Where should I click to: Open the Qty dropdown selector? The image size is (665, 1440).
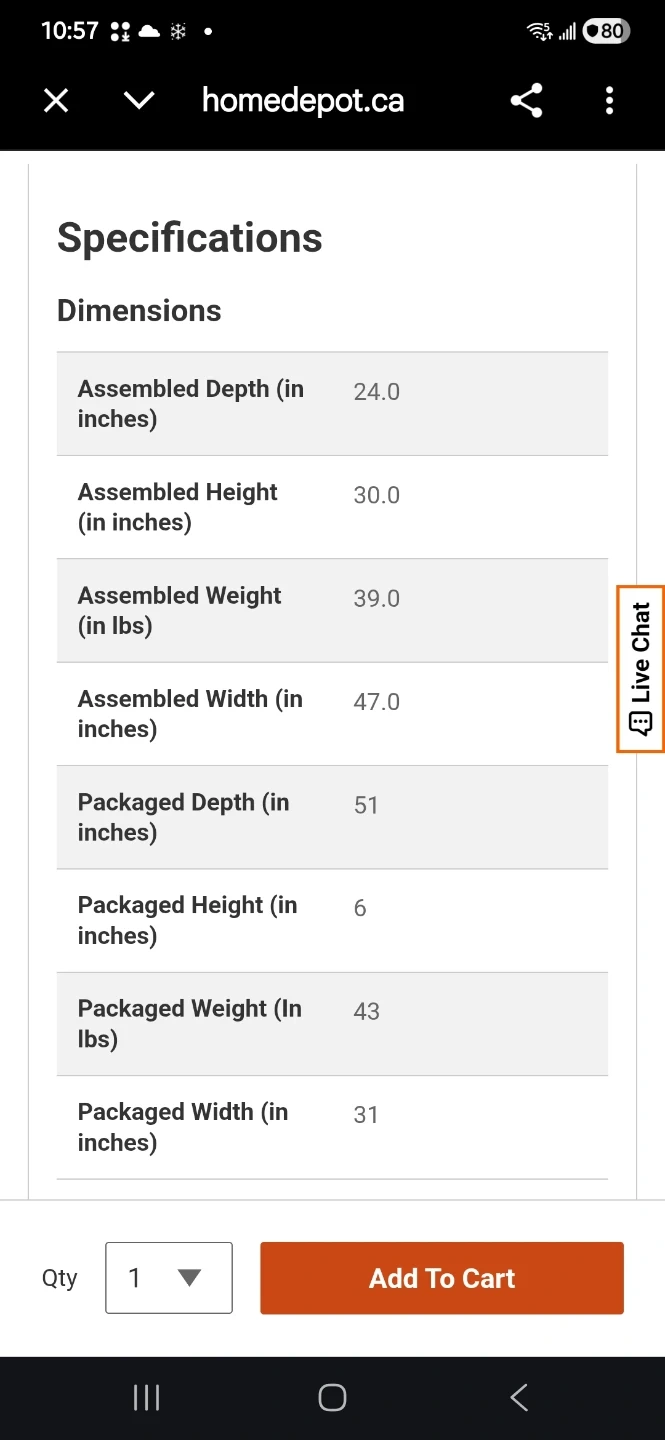(x=168, y=1277)
